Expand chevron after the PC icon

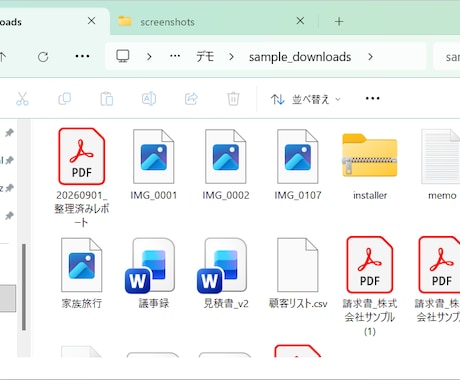149,57
